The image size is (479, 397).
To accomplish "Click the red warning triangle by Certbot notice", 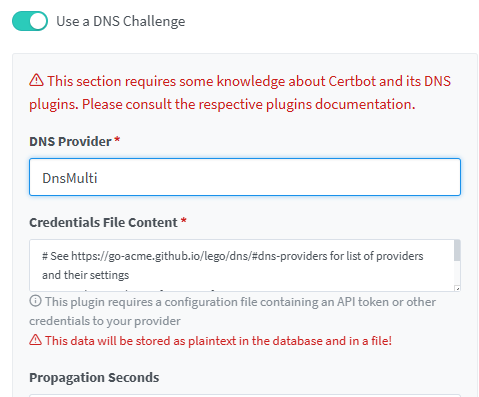I will click(36, 80).
